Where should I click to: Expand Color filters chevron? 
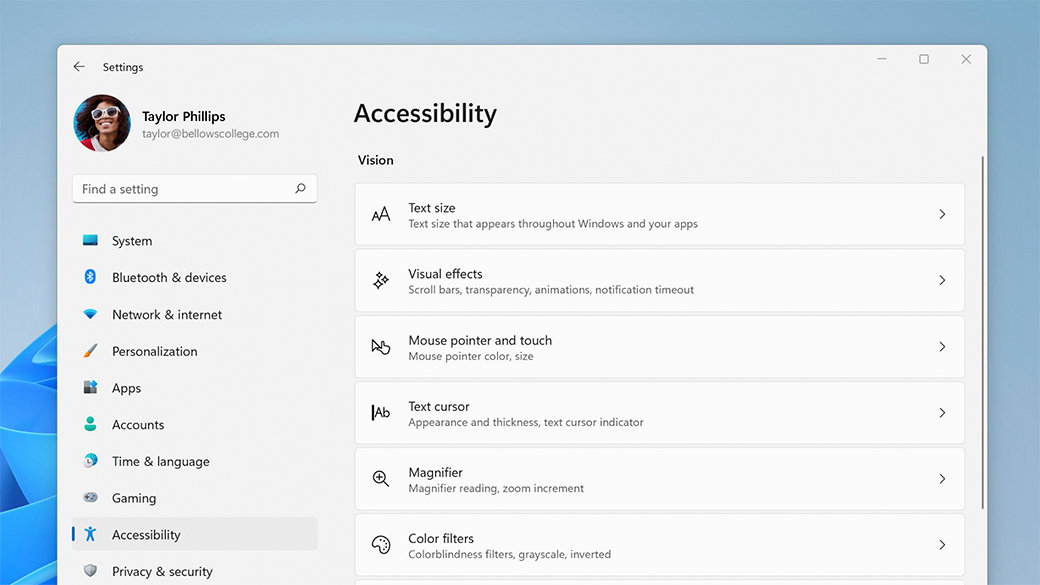coord(942,545)
